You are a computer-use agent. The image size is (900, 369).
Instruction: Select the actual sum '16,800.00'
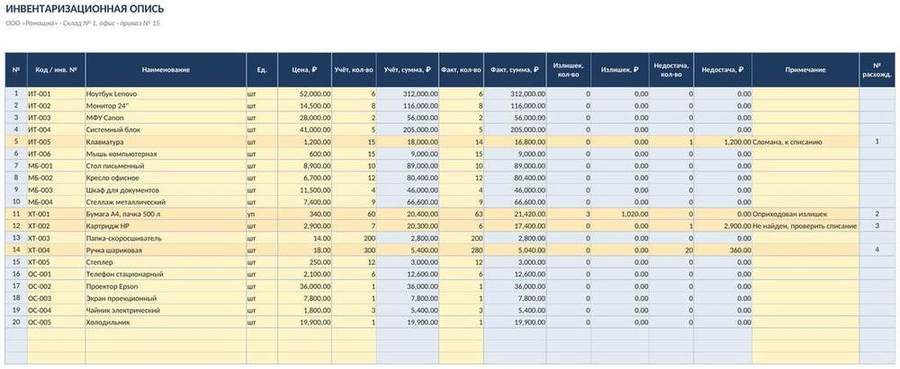[x=515, y=142]
